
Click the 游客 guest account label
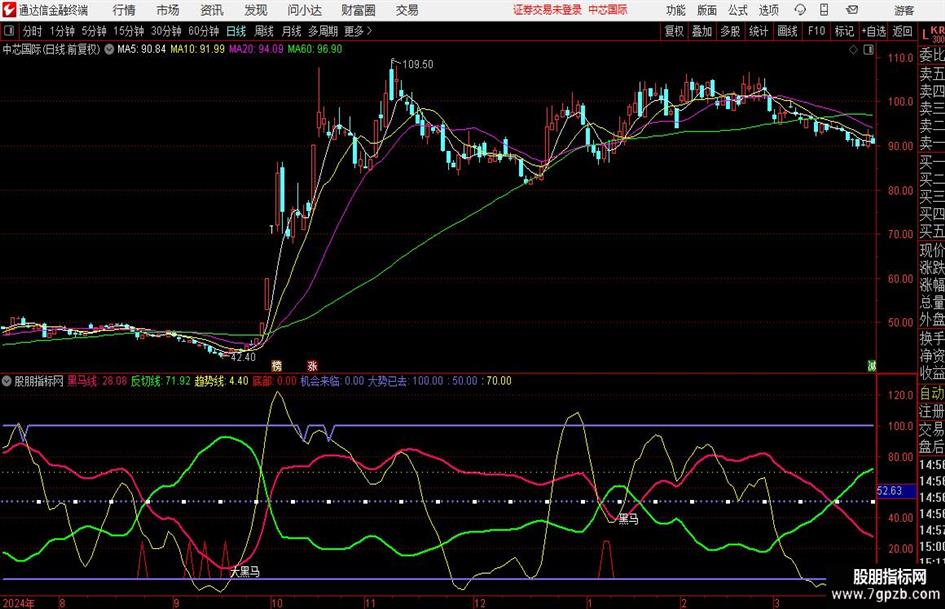pos(904,10)
